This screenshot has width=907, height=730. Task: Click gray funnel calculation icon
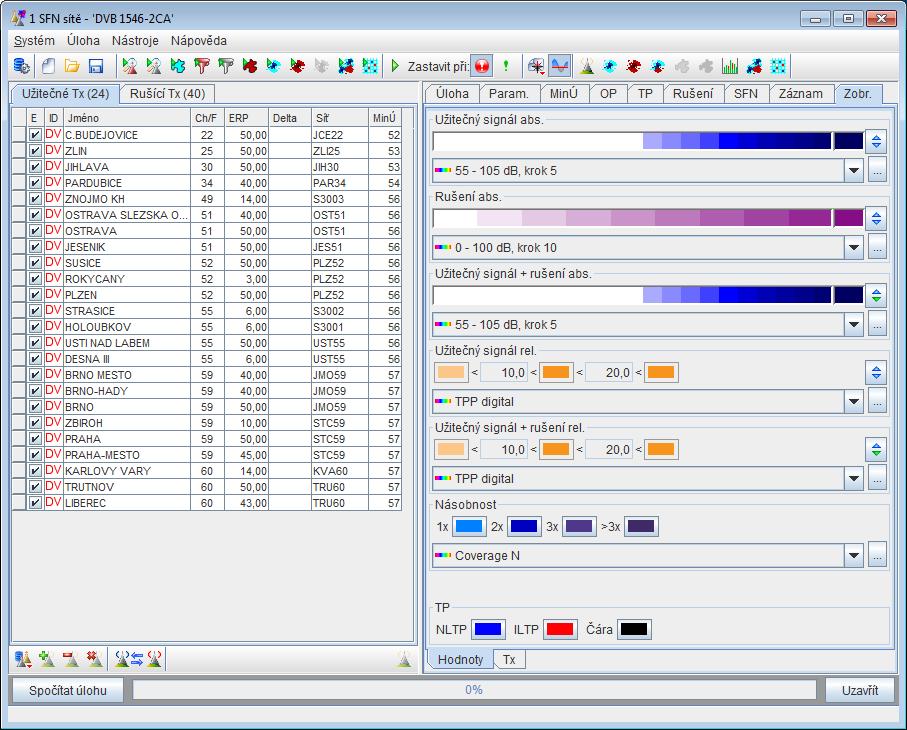click(226, 66)
